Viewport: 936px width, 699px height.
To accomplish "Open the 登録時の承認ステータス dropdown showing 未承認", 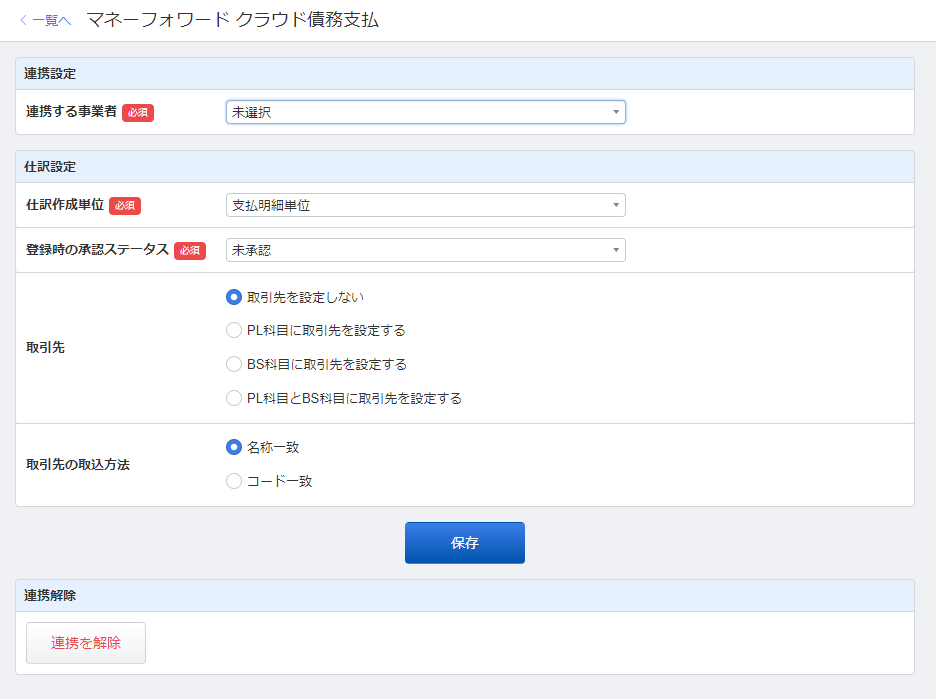I will click(x=426, y=250).
